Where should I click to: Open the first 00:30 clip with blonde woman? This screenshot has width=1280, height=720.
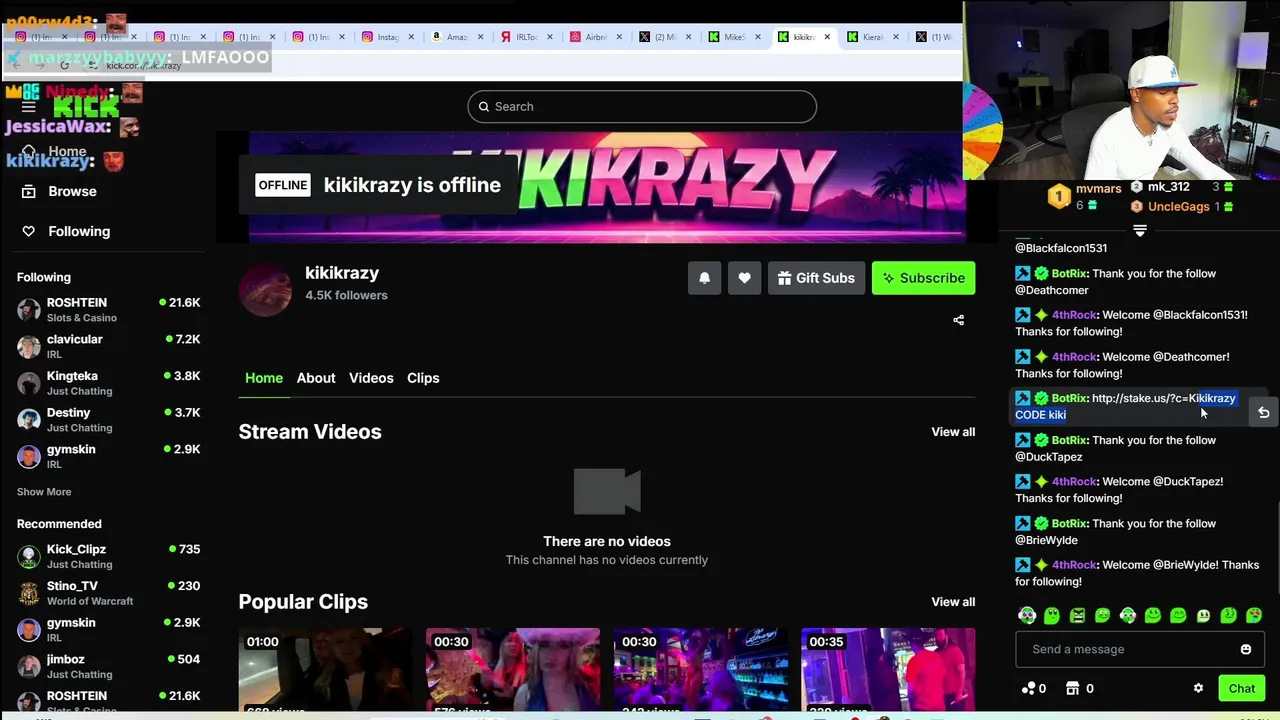tap(513, 670)
